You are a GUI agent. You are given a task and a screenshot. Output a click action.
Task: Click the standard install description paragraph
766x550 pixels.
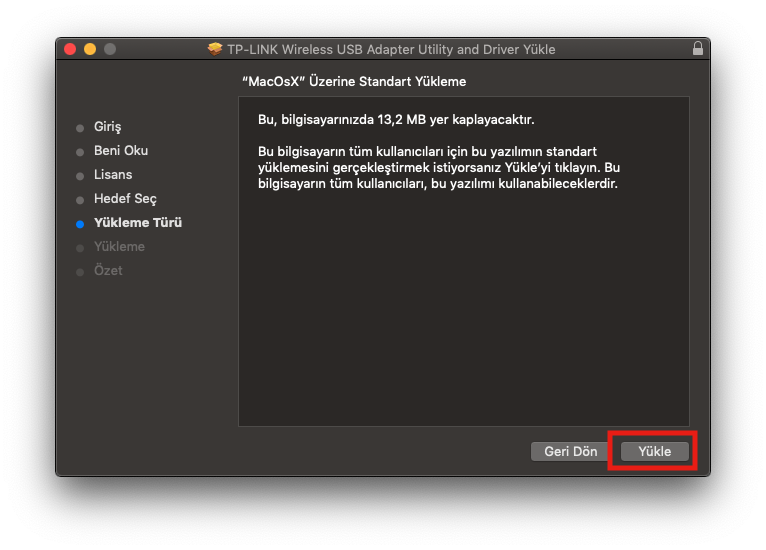438,168
